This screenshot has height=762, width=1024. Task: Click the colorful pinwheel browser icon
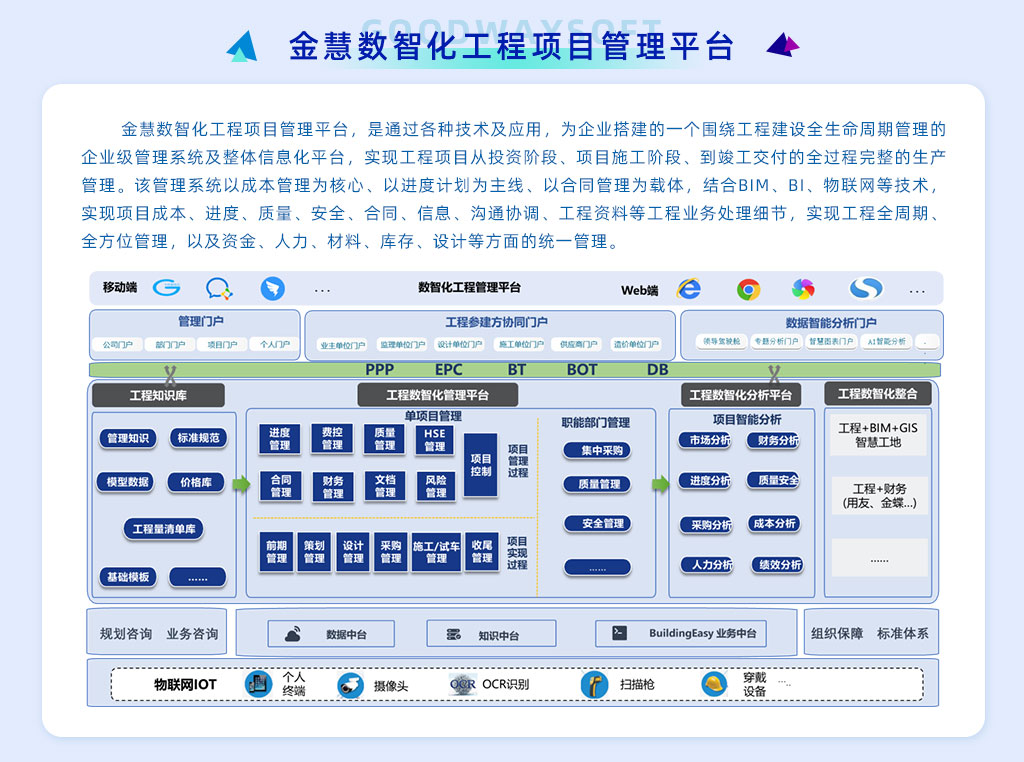click(803, 289)
